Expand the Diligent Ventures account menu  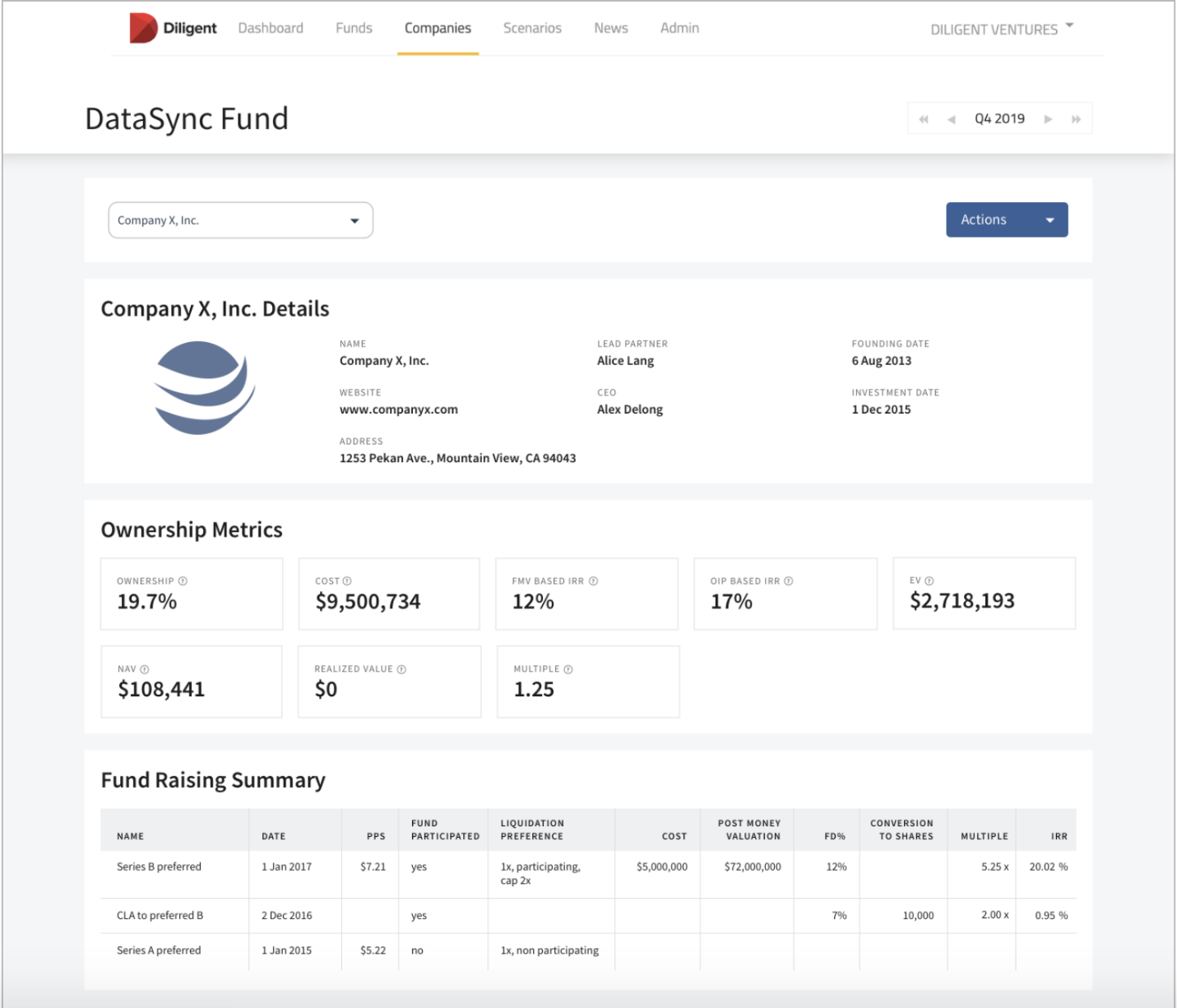tap(1002, 29)
